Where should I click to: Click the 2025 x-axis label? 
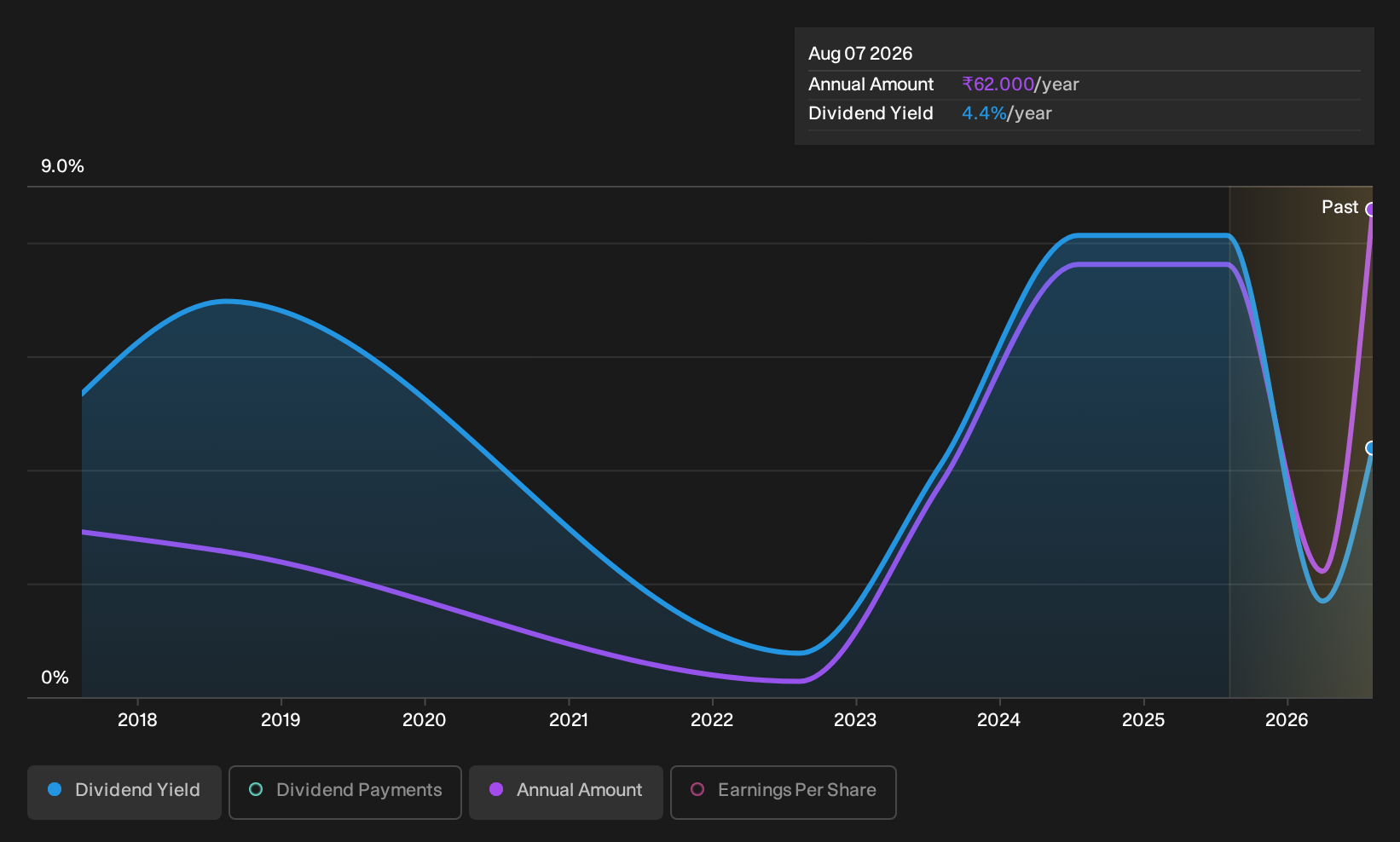pos(1143,720)
